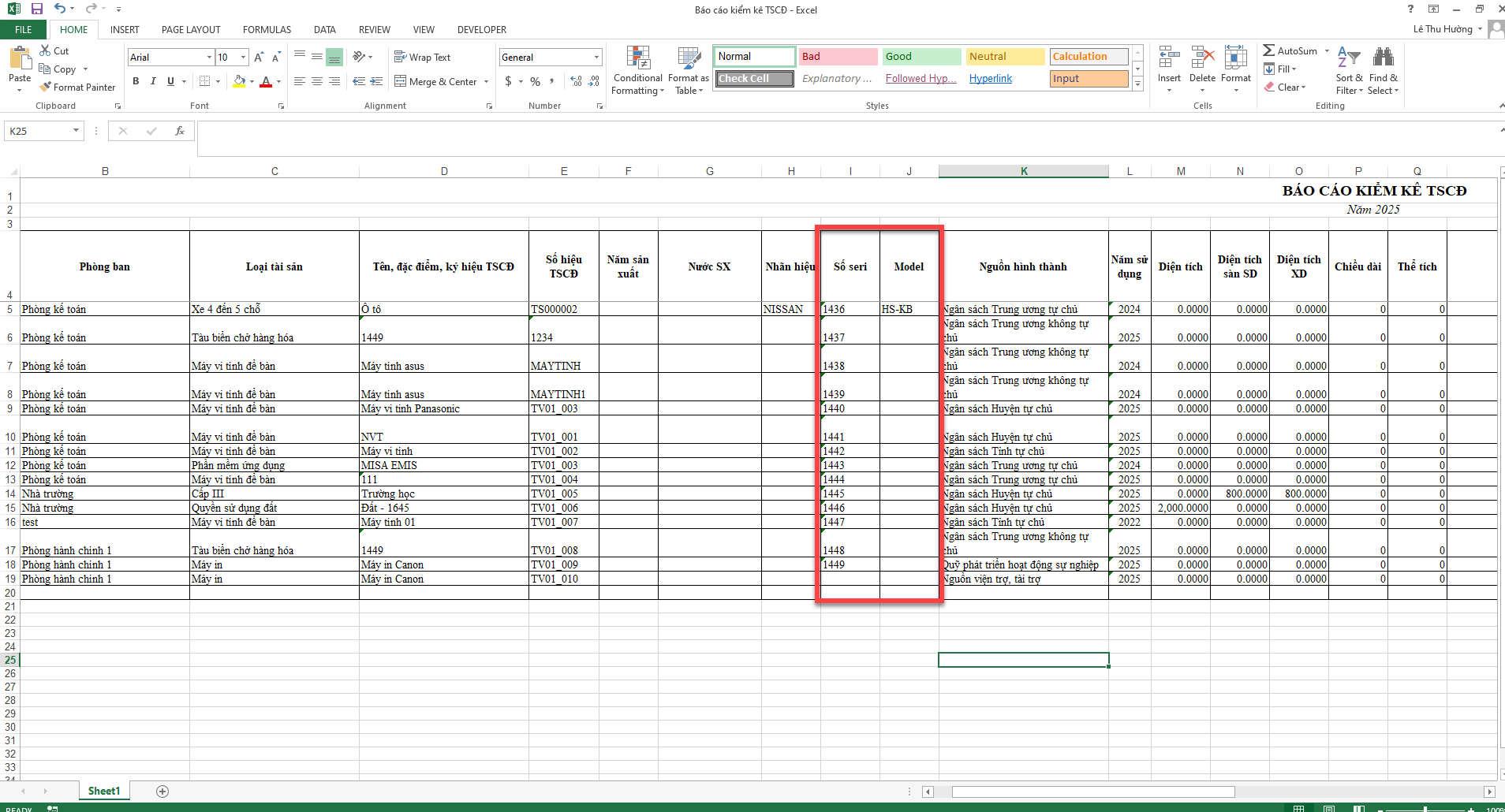The width and height of the screenshot is (1505, 812).
Task: Click the Conditional Formatting icon
Action: [x=638, y=58]
